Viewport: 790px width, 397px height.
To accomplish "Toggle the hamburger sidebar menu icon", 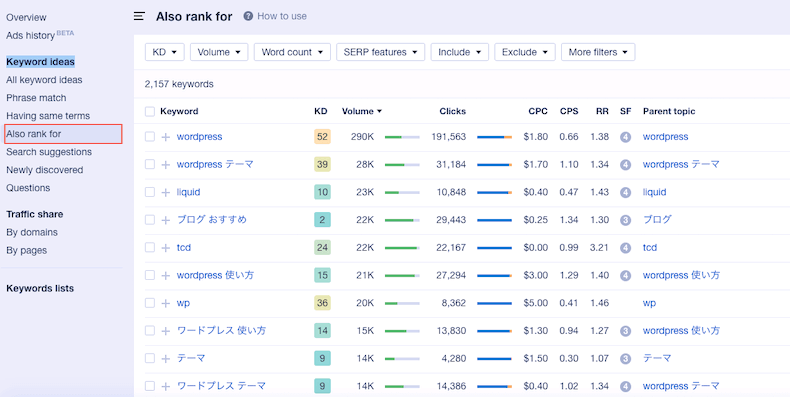I will click(139, 16).
